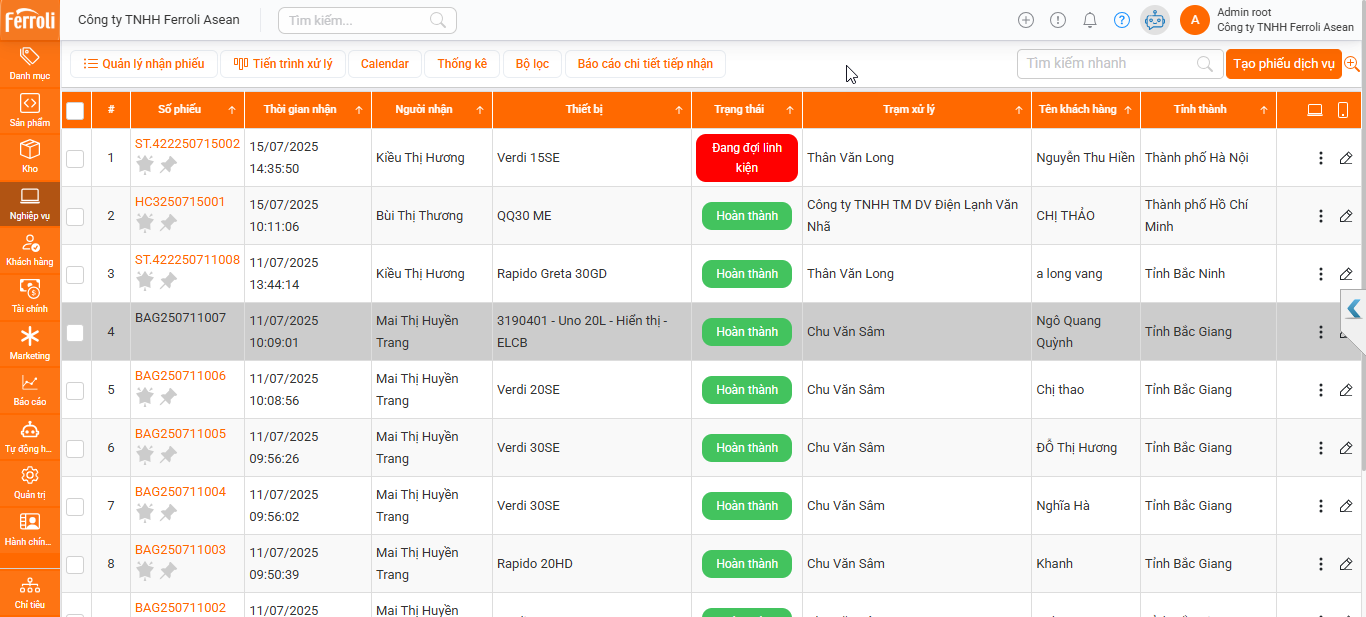Screen dimensions: 1366x617
Task: Click the edit pencil for row 1
Action: coord(1346,158)
